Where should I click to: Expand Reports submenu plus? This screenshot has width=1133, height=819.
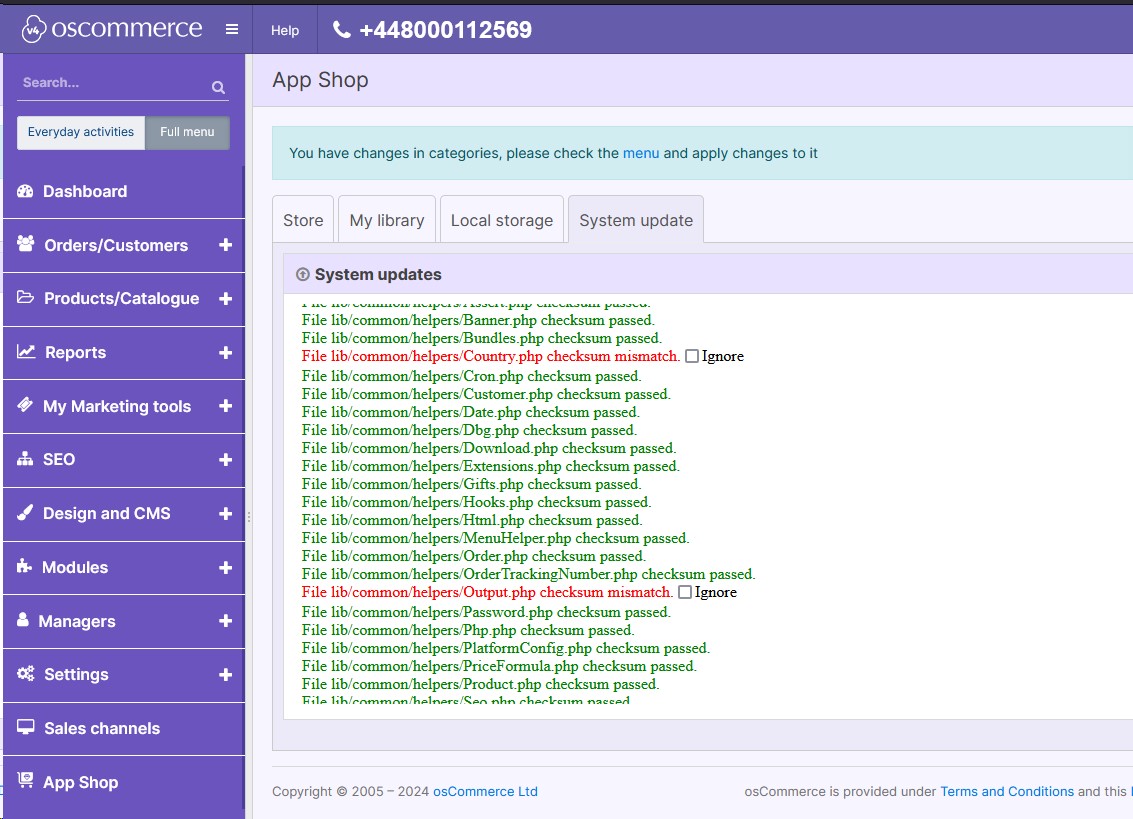pos(225,353)
